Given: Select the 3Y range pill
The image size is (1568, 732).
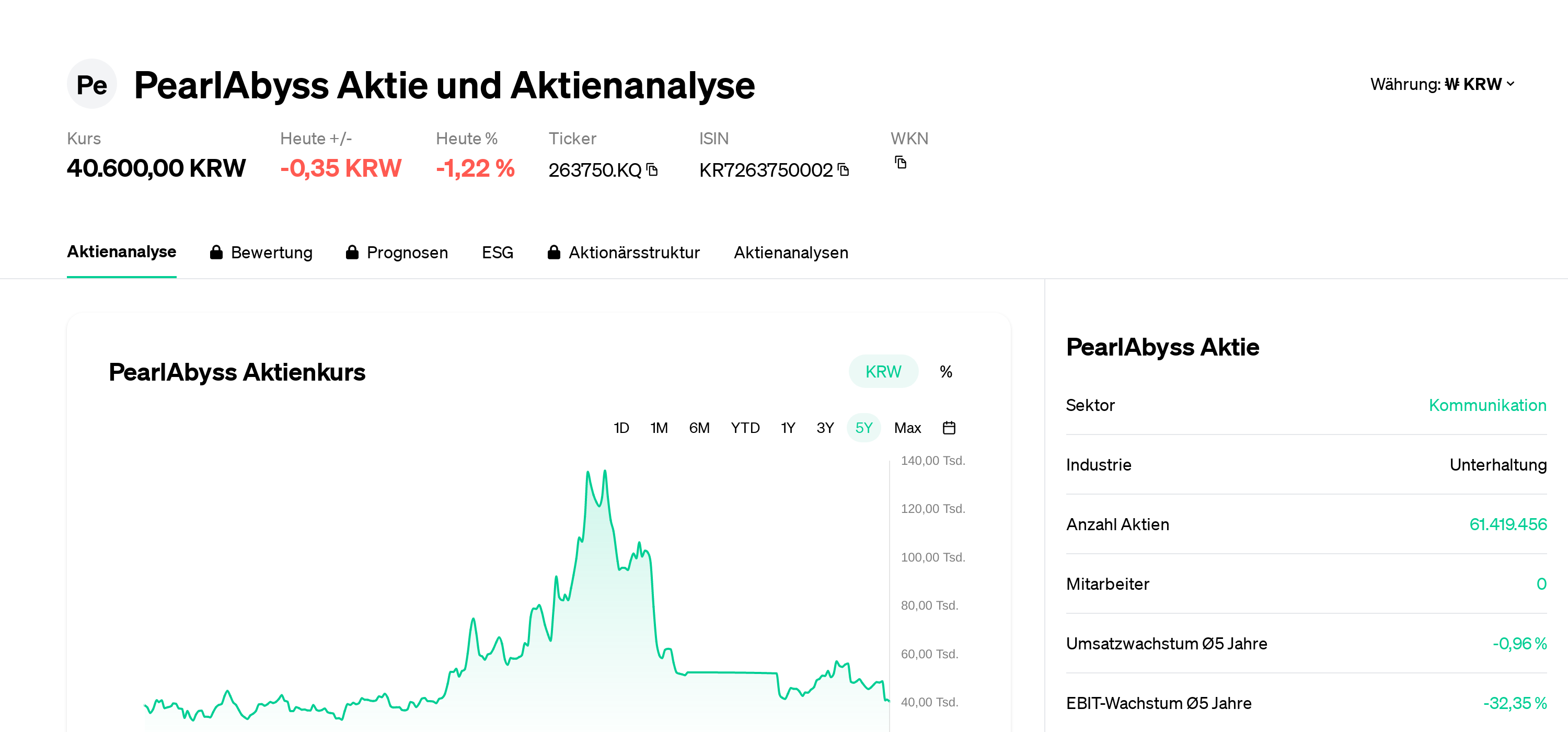Looking at the screenshot, I should point(825,428).
